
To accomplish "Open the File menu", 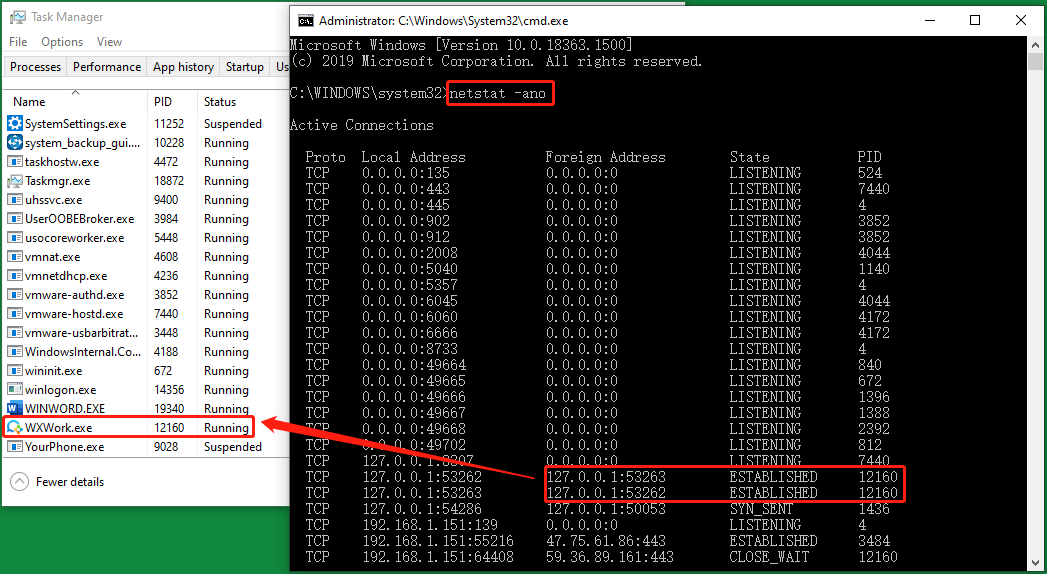I will point(18,42).
